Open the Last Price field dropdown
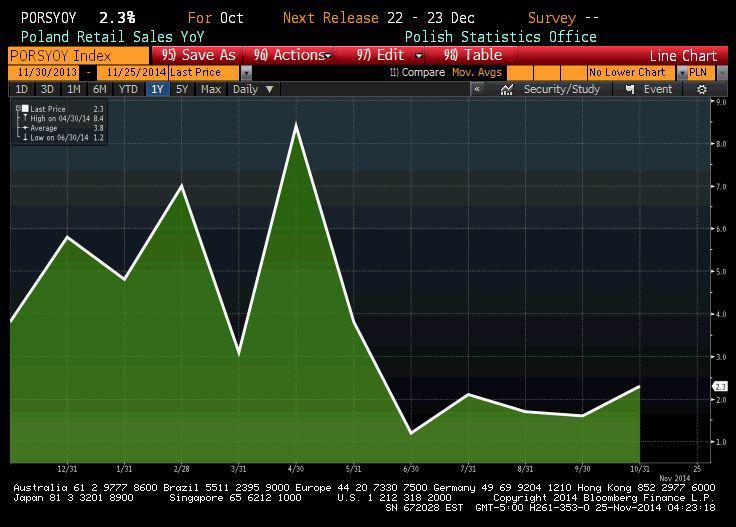 click(246, 73)
